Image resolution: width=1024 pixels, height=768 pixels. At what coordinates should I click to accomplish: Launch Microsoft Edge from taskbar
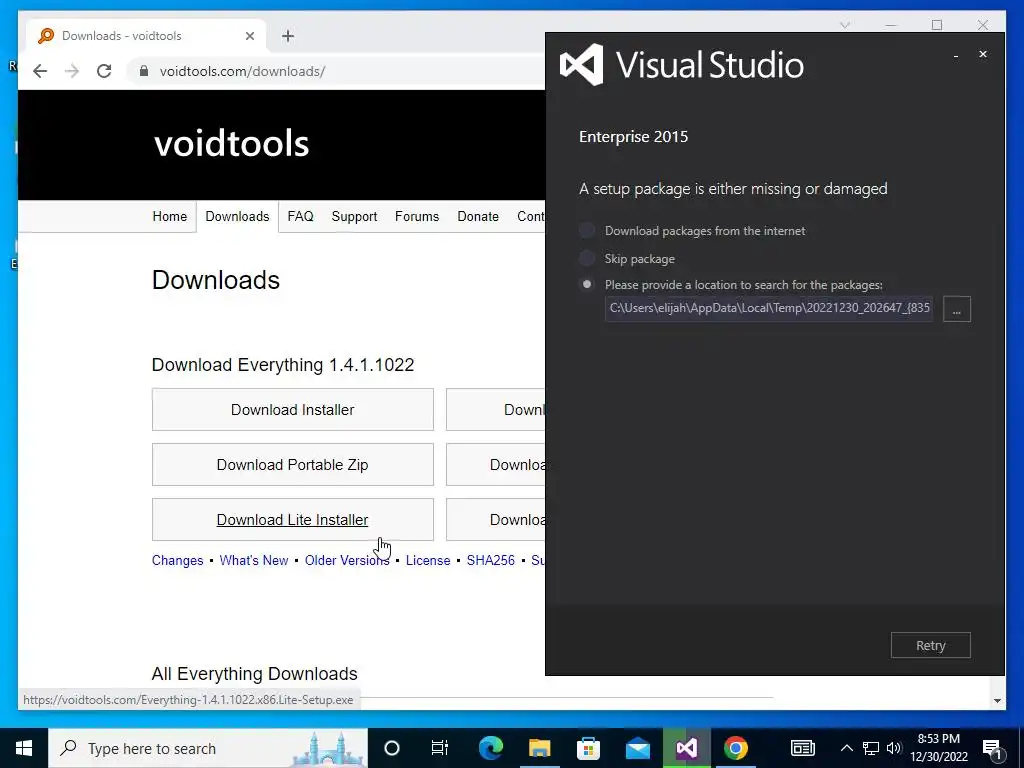[x=490, y=748]
